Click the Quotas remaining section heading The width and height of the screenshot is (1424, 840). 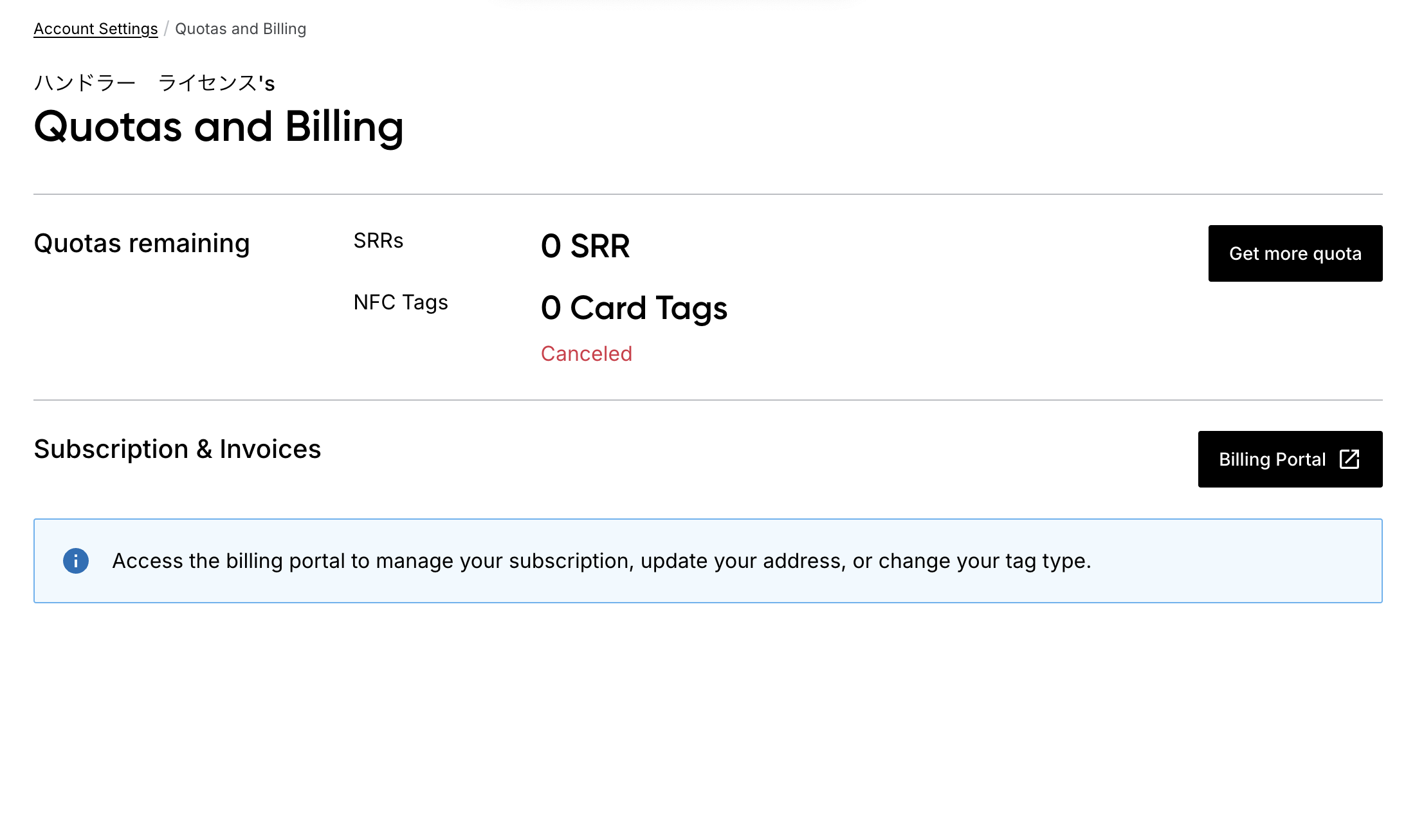click(x=141, y=244)
